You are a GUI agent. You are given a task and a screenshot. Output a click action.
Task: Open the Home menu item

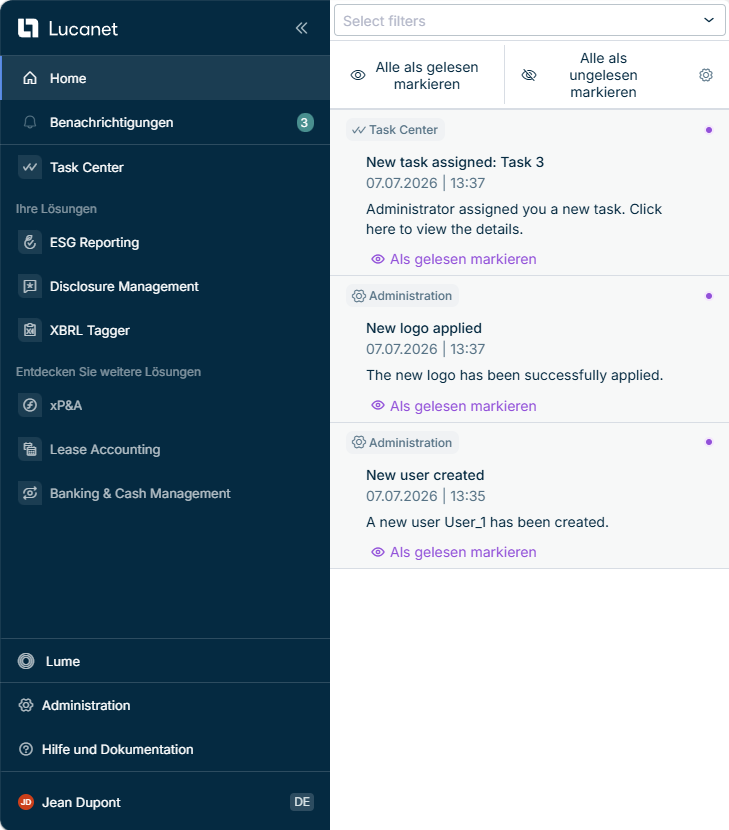[x=165, y=78]
